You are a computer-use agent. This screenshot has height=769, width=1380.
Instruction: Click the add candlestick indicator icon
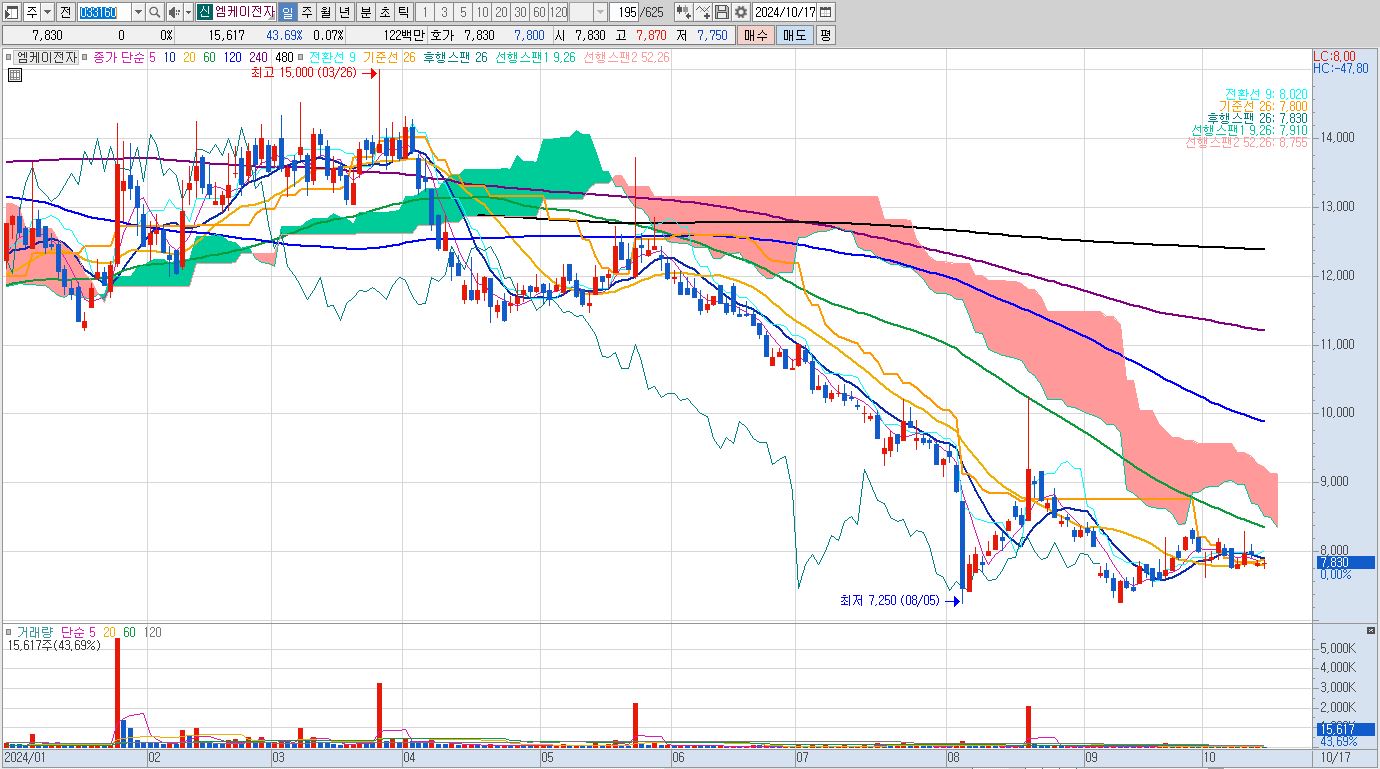point(683,12)
